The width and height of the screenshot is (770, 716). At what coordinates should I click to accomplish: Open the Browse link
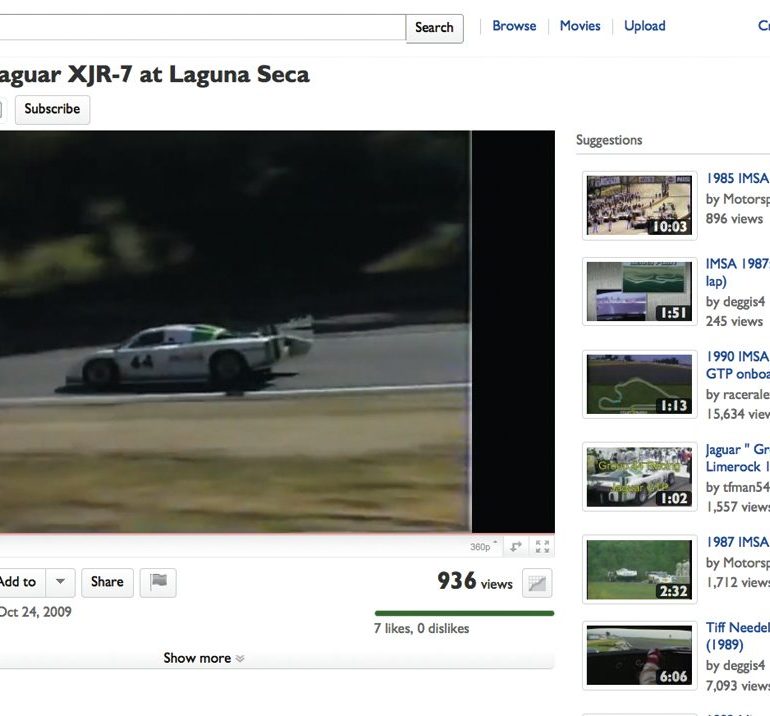click(514, 26)
